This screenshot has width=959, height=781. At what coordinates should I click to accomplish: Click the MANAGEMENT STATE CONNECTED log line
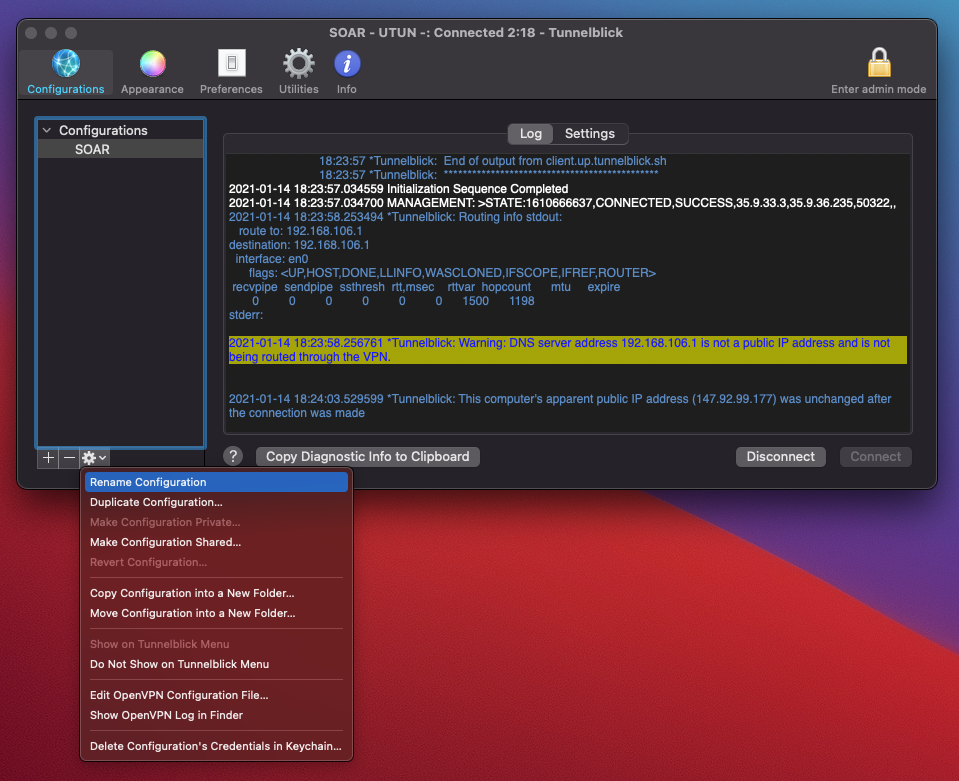point(562,203)
